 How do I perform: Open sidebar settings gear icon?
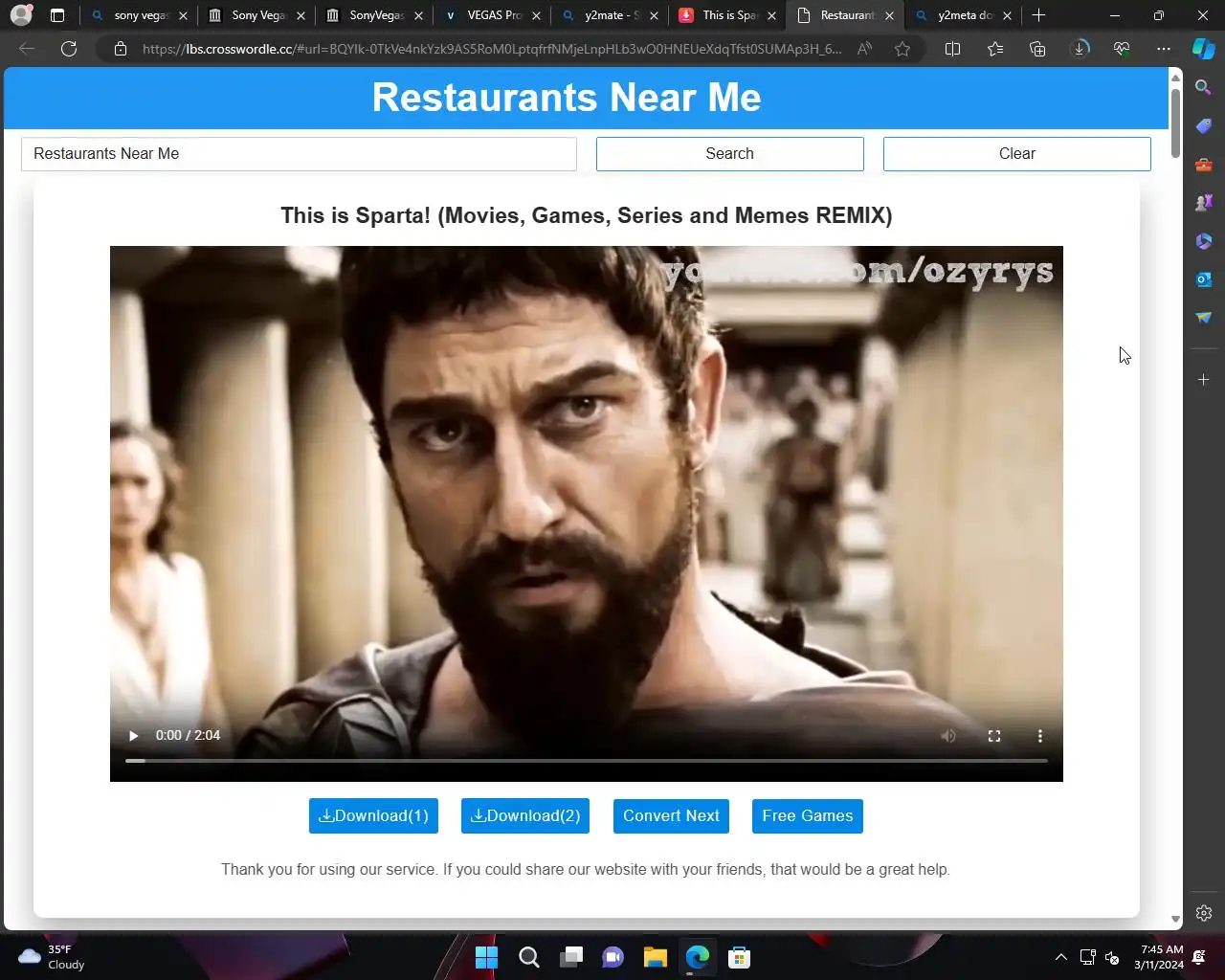pyautogui.click(x=1204, y=913)
